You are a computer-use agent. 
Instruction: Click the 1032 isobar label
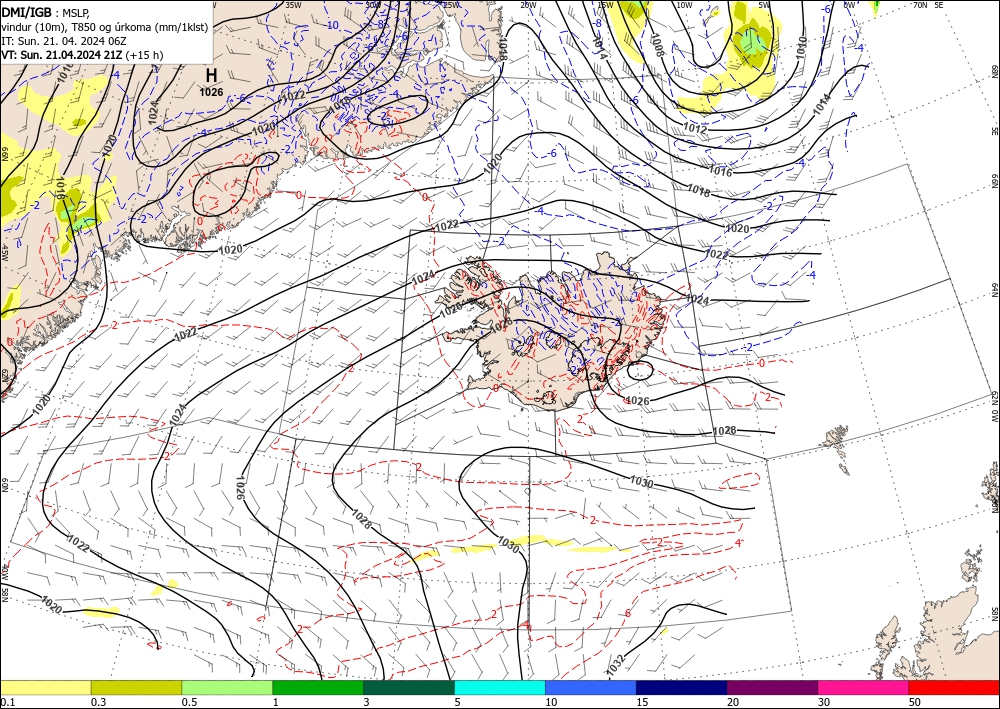tap(616, 665)
